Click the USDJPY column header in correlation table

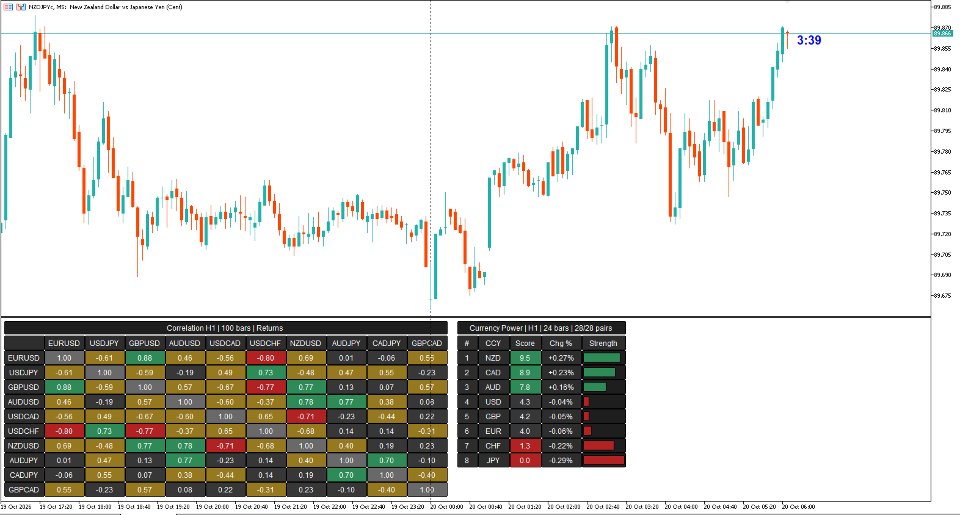point(104,343)
